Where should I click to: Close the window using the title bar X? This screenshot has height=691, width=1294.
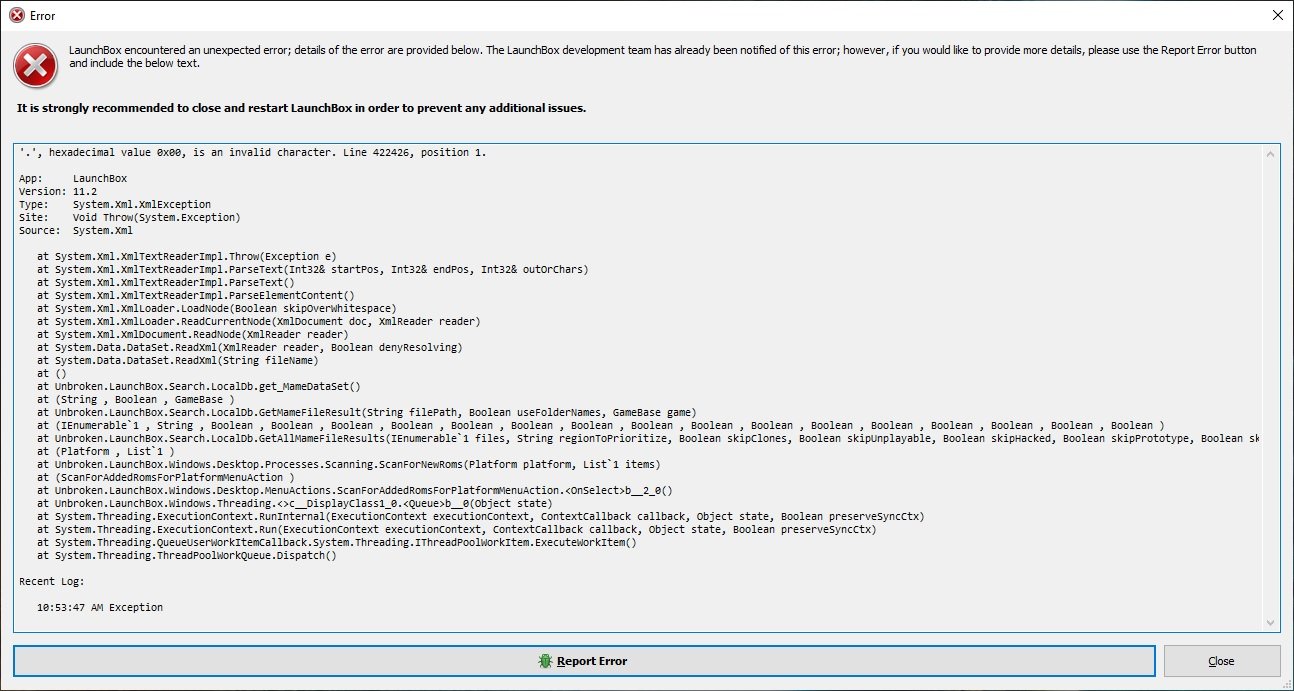(1277, 15)
